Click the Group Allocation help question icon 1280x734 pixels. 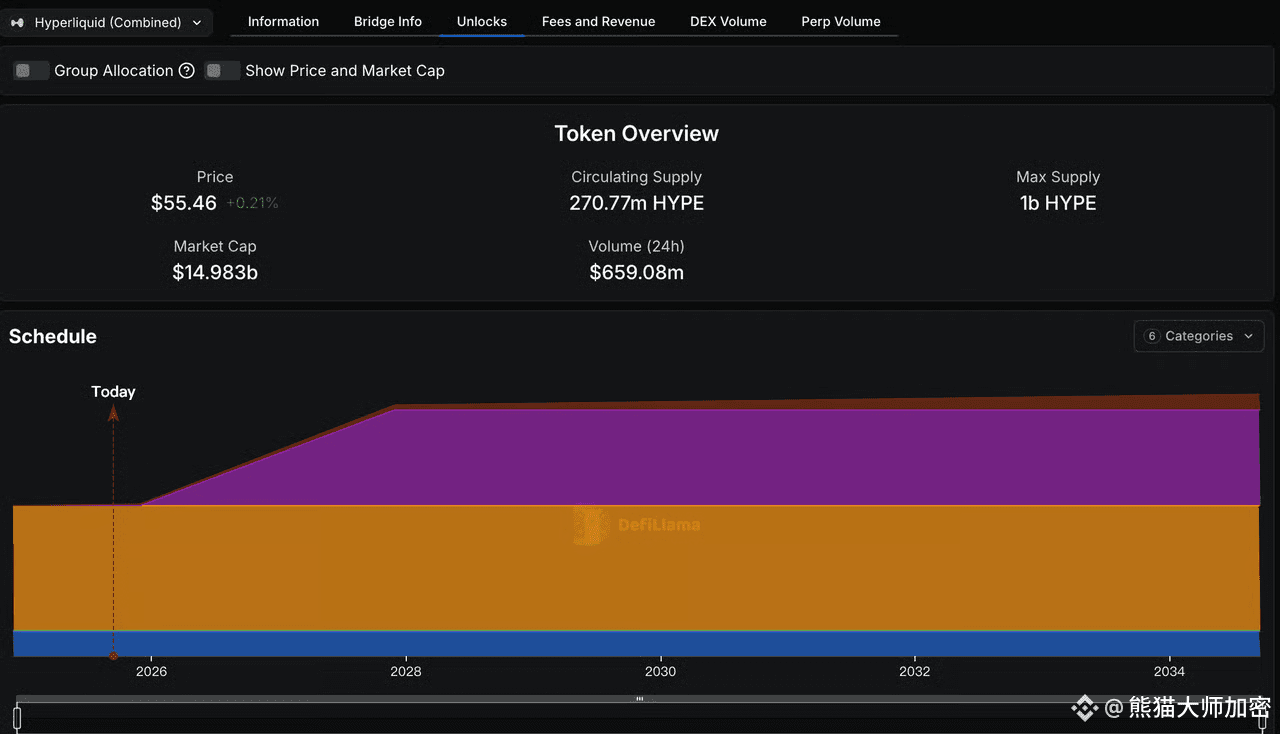tap(186, 71)
